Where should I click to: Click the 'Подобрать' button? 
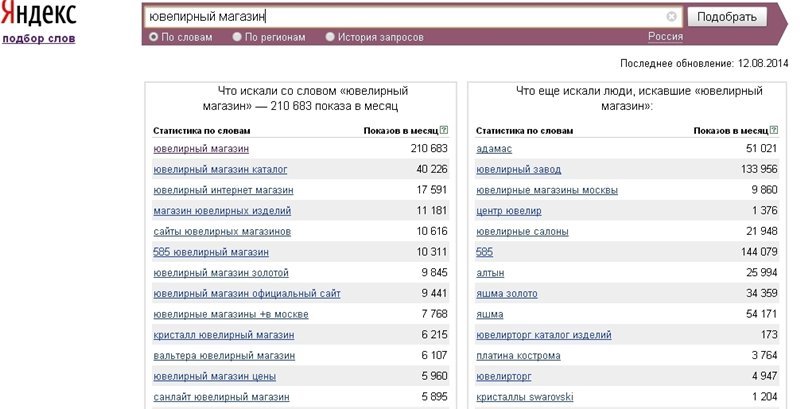(727, 17)
